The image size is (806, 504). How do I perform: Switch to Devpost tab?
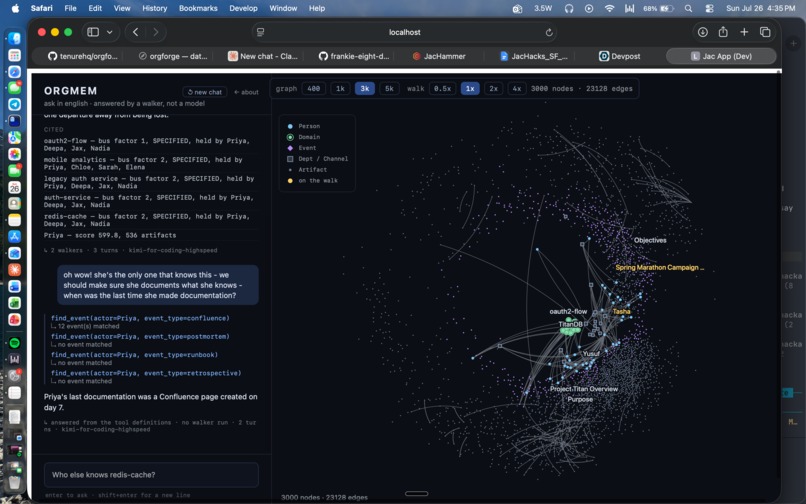(x=619, y=56)
